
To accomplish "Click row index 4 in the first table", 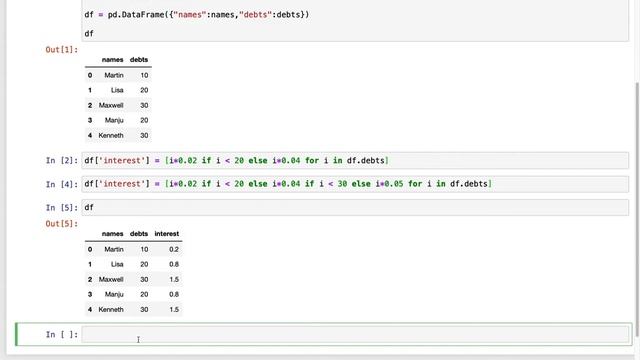I will click(x=90, y=135).
